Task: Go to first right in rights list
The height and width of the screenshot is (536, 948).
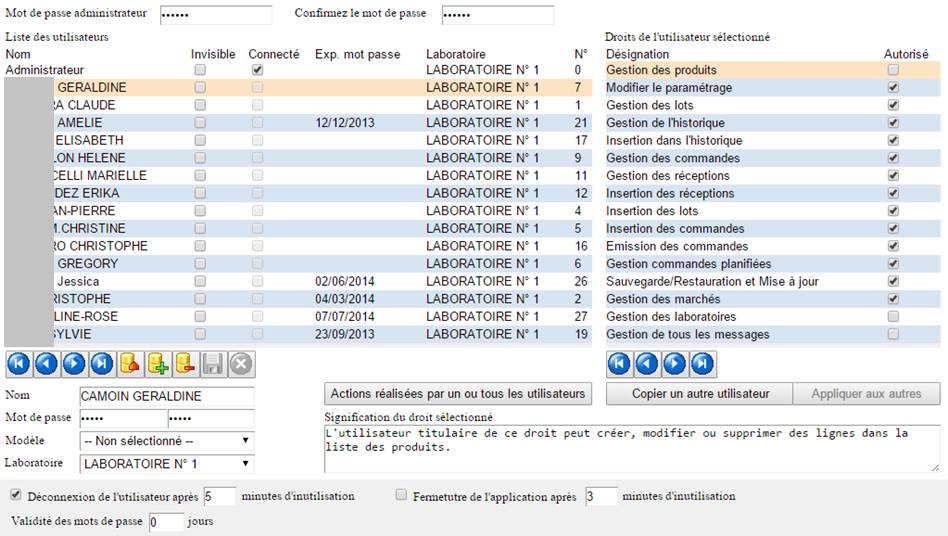Action: pyautogui.click(x=619, y=364)
